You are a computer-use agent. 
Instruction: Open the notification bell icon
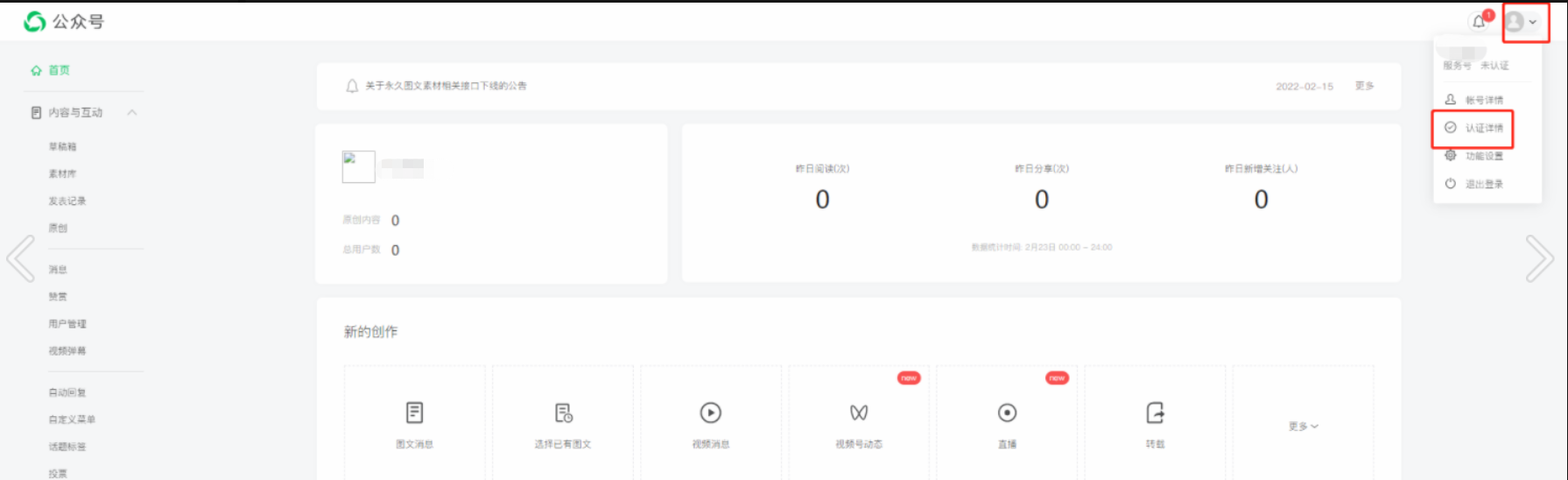coord(1479,22)
